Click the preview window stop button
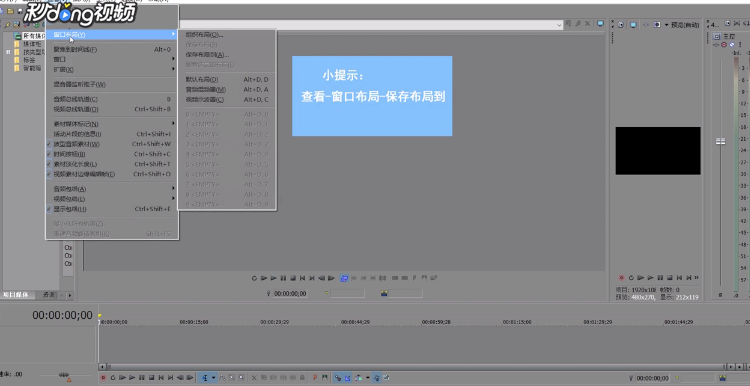This screenshot has height=386, width=750. [670, 277]
